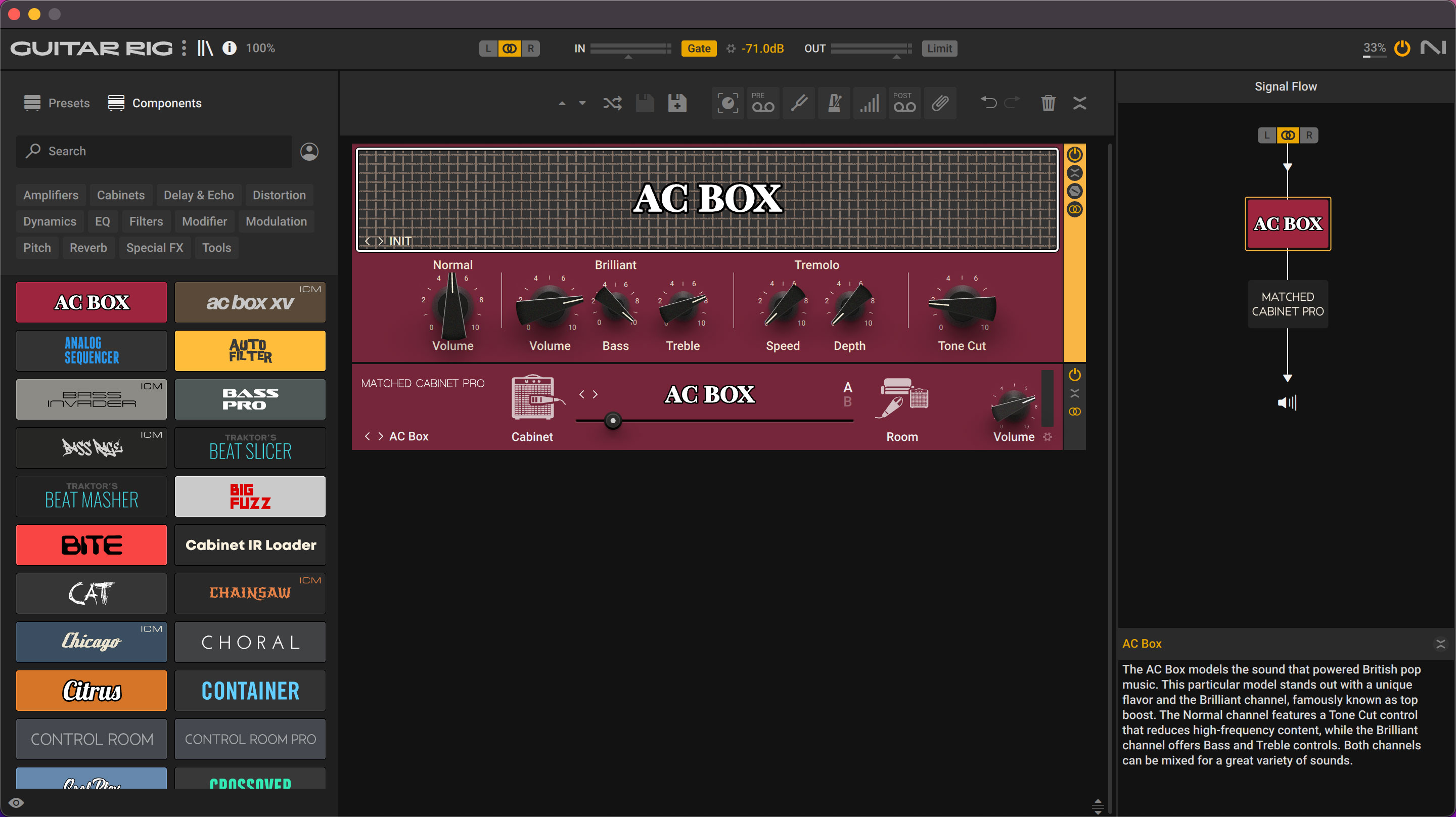
Task: Add the Big Fuzz component
Action: [250, 496]
